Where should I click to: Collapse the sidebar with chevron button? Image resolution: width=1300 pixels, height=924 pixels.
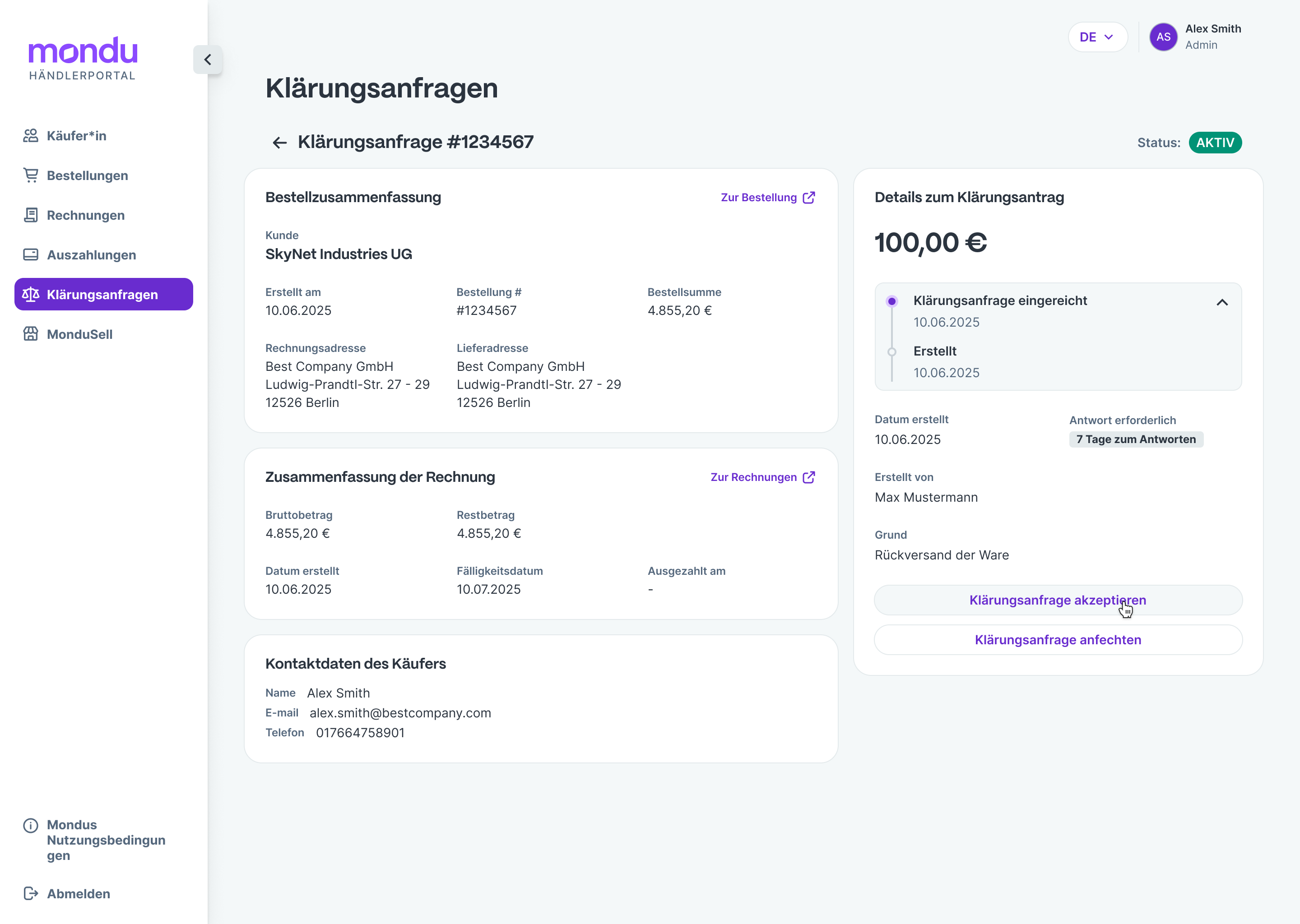pyautogui.click(x=208, y=59)
